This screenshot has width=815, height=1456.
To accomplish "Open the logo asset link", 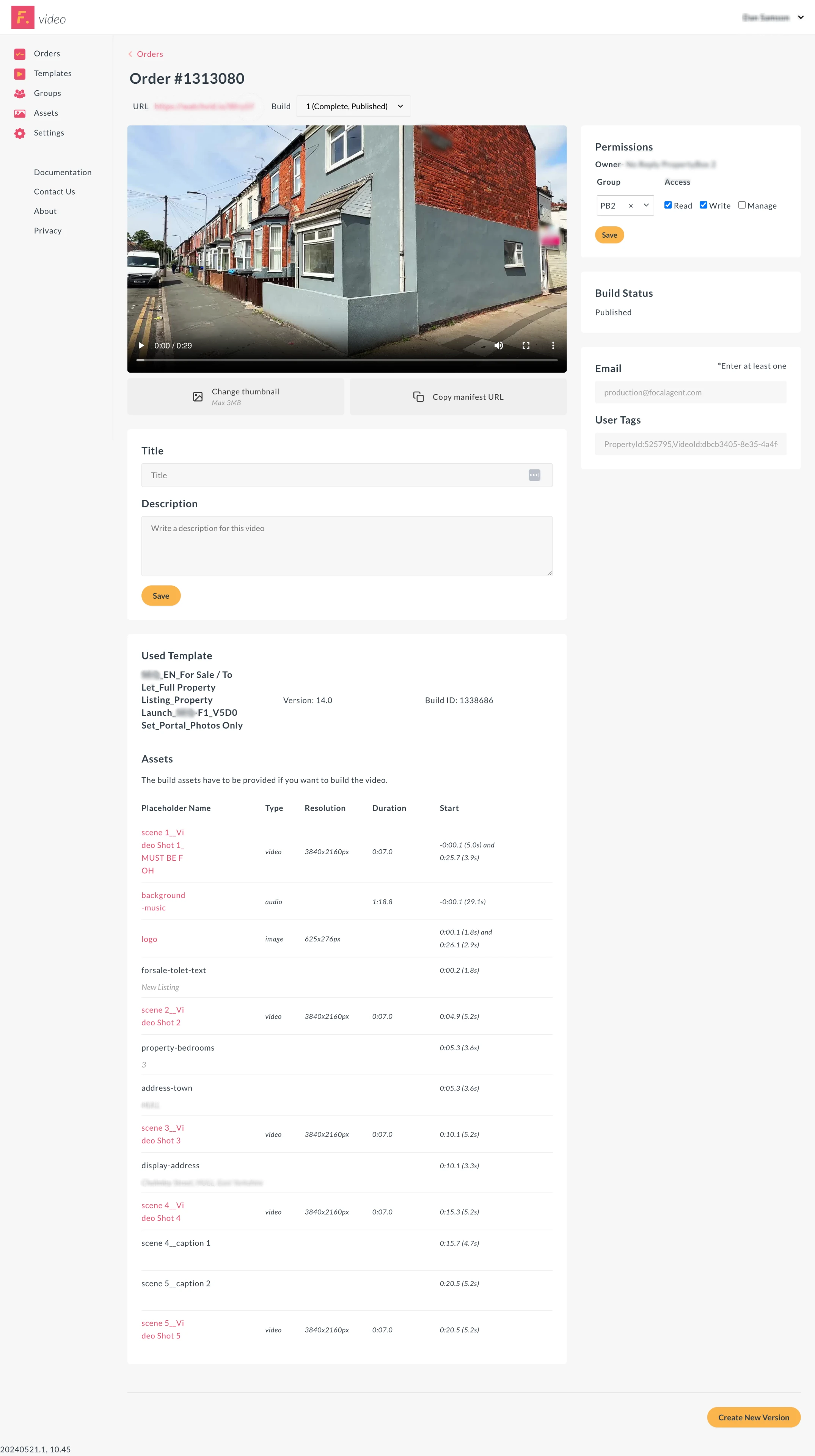I will [149, 939].
